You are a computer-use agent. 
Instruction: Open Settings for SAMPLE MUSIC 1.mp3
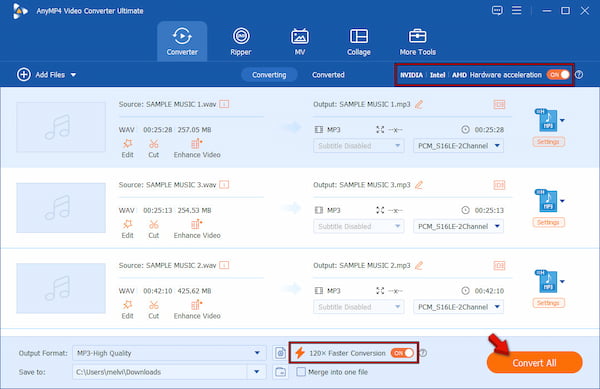(x=548, y=142)
